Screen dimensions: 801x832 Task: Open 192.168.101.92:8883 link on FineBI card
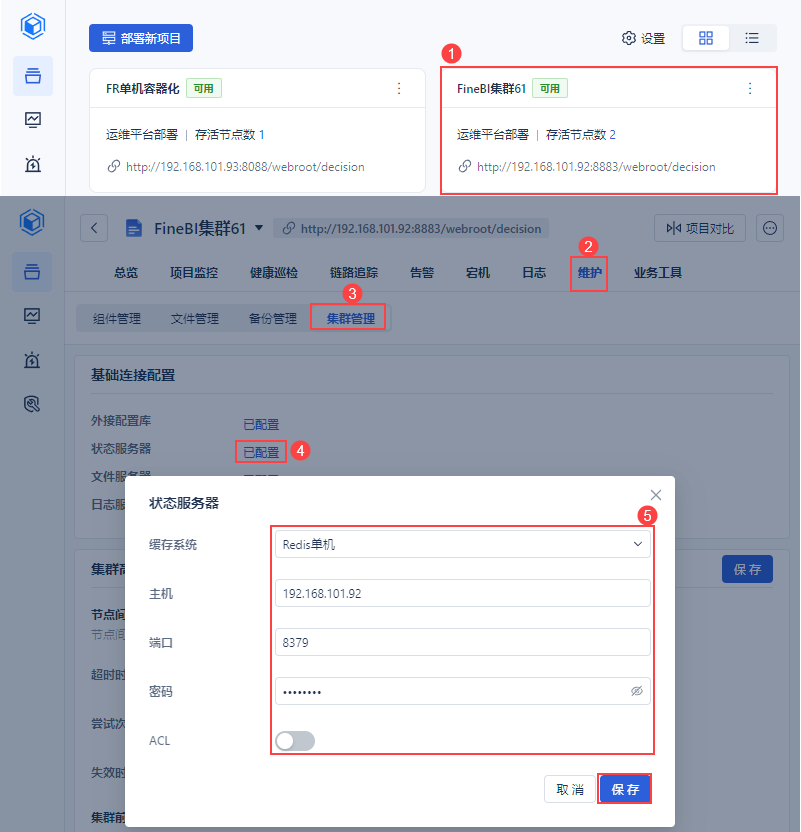click(596, 167)
